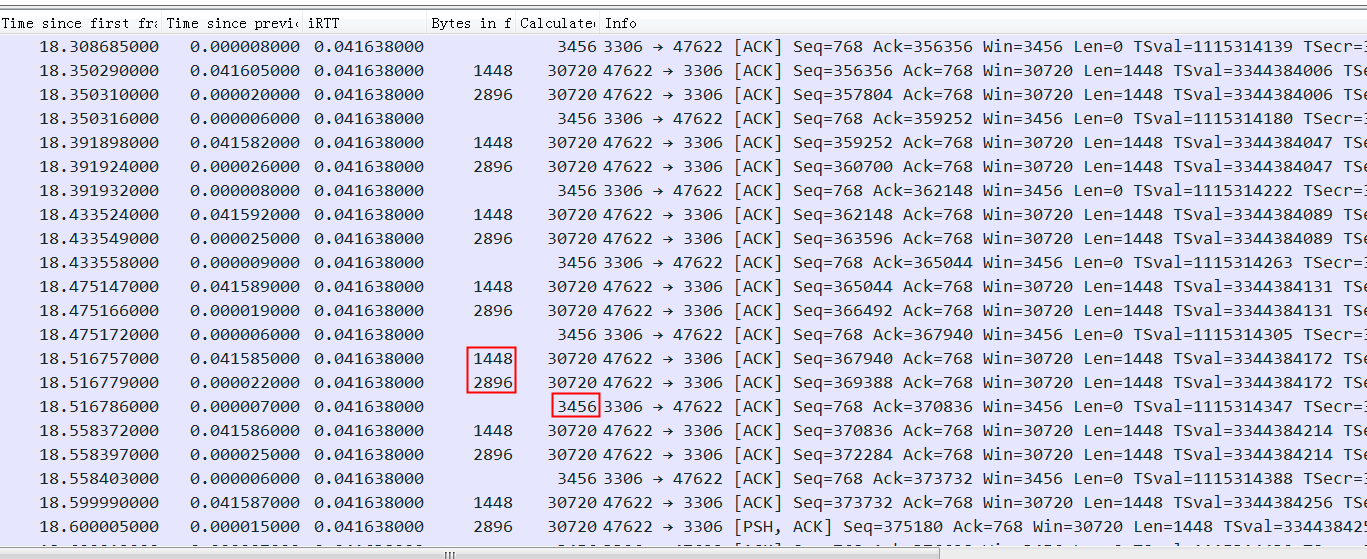This screenshot has height=559, width=1367.
Task: Click the delta time cell 0.041582000
Action: point(245,143)
